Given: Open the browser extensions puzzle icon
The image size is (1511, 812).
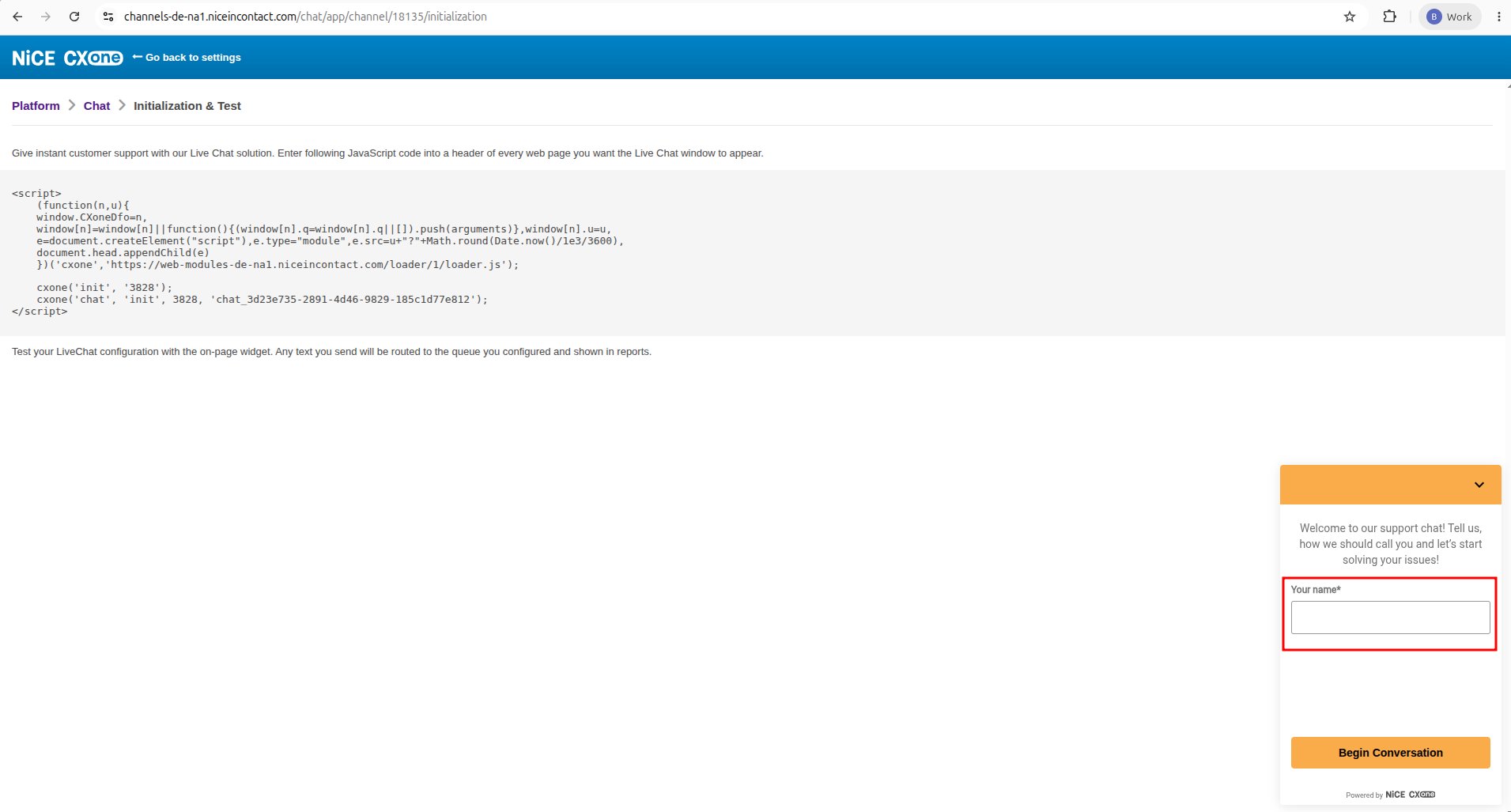Looking at the screenshot, I should (1389, 17).
